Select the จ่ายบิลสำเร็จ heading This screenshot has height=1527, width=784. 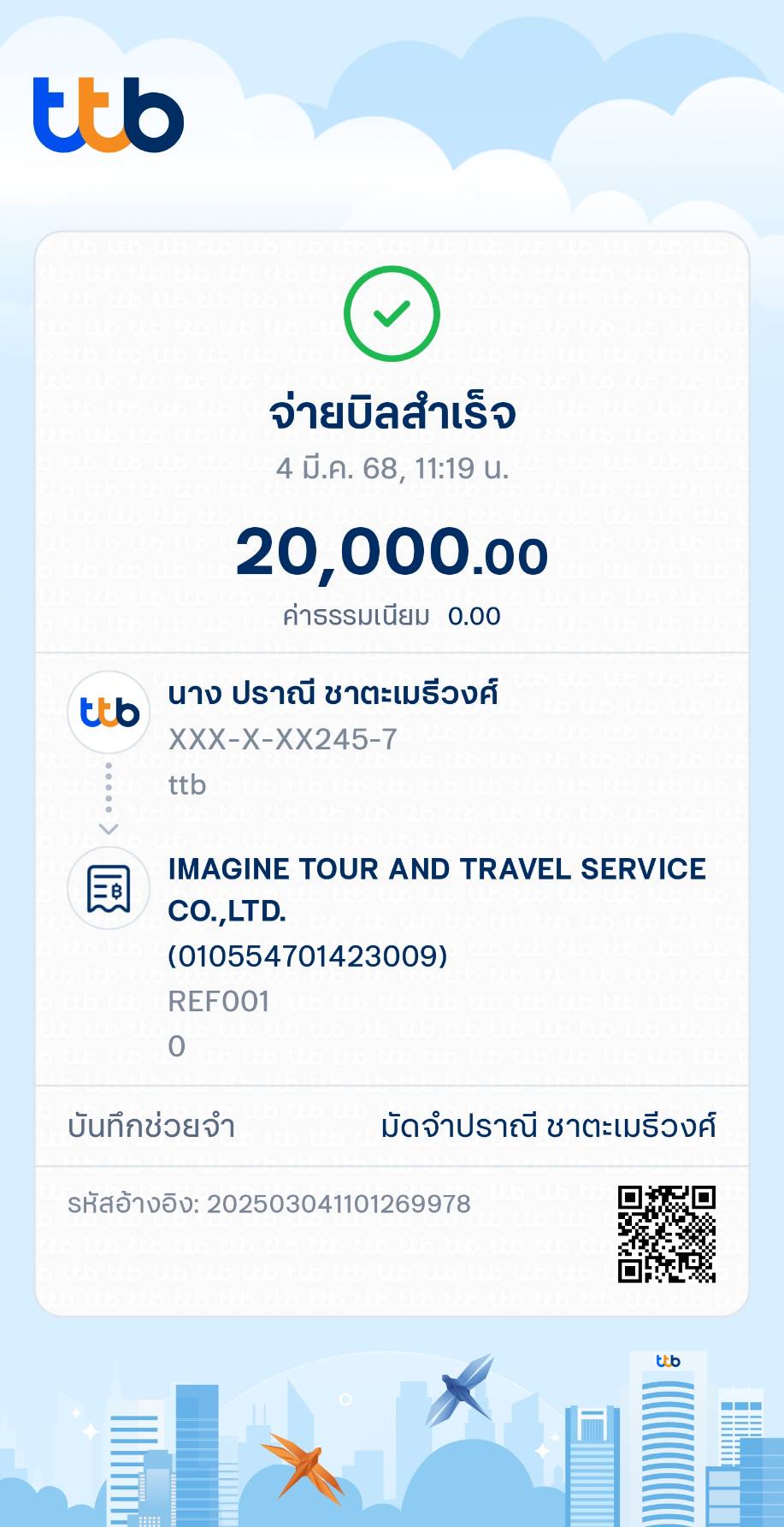tap(392, 414)
